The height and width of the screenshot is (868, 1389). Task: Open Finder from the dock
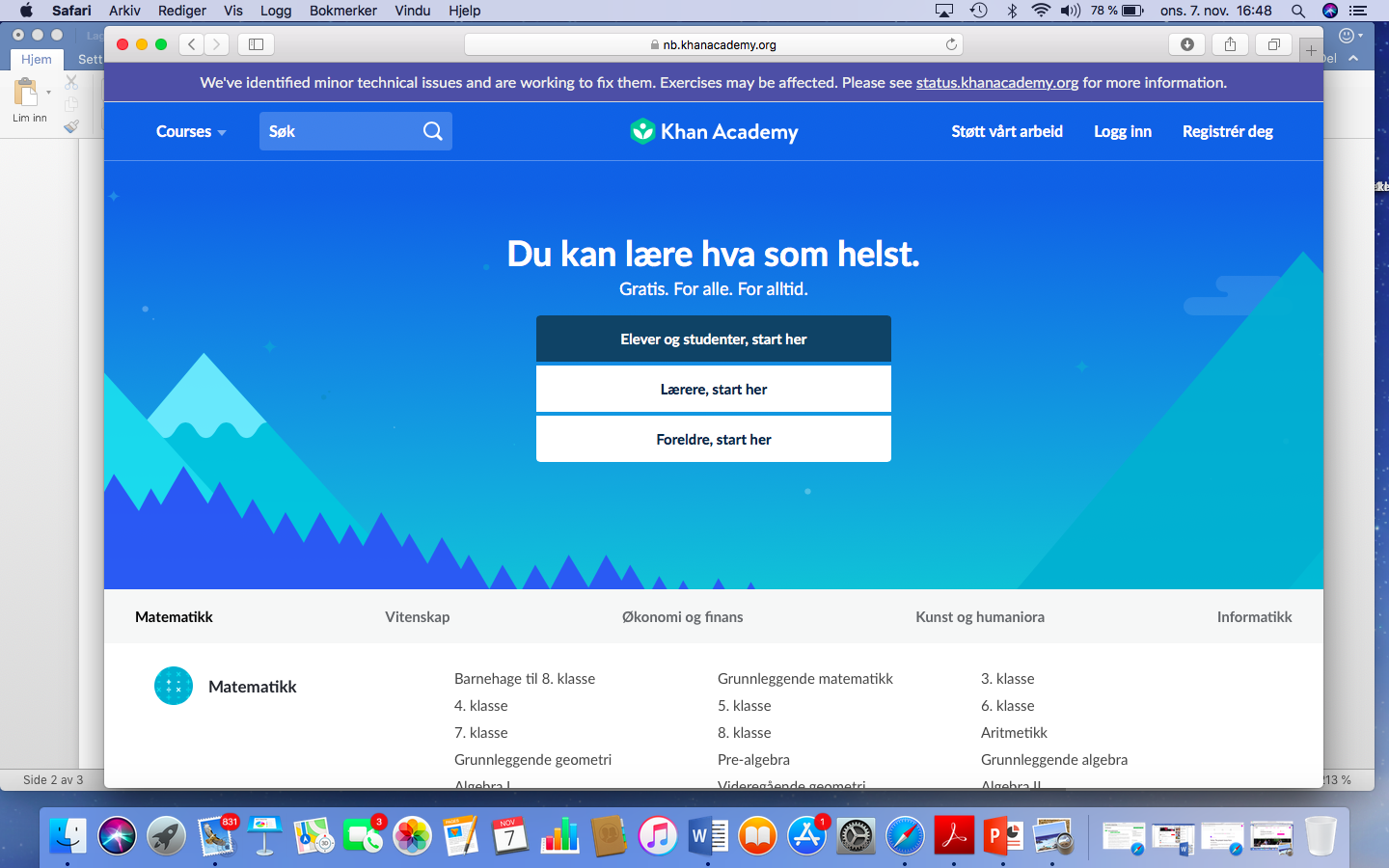coord(68,835)
